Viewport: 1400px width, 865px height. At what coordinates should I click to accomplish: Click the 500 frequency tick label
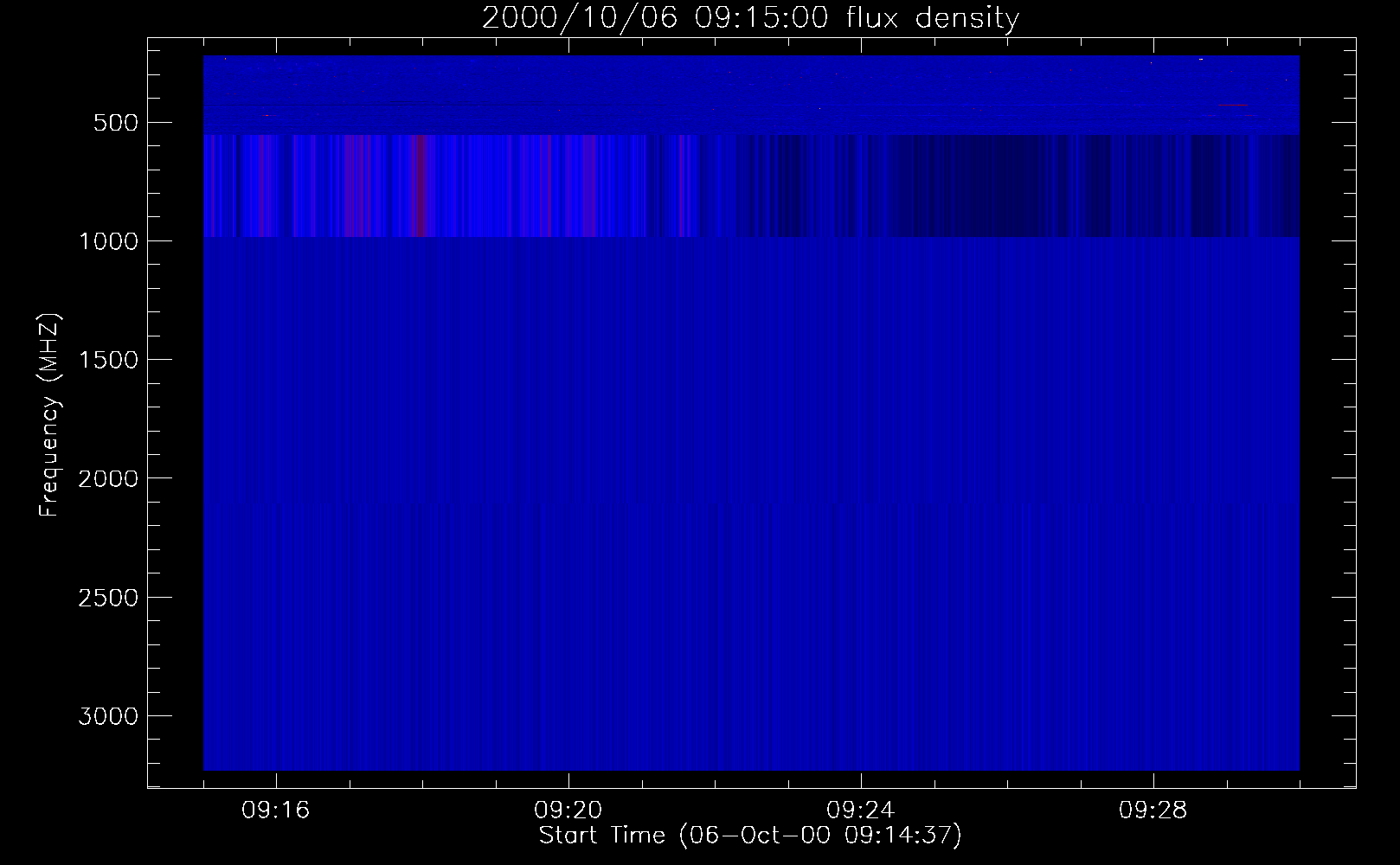(x=116, y=123)
